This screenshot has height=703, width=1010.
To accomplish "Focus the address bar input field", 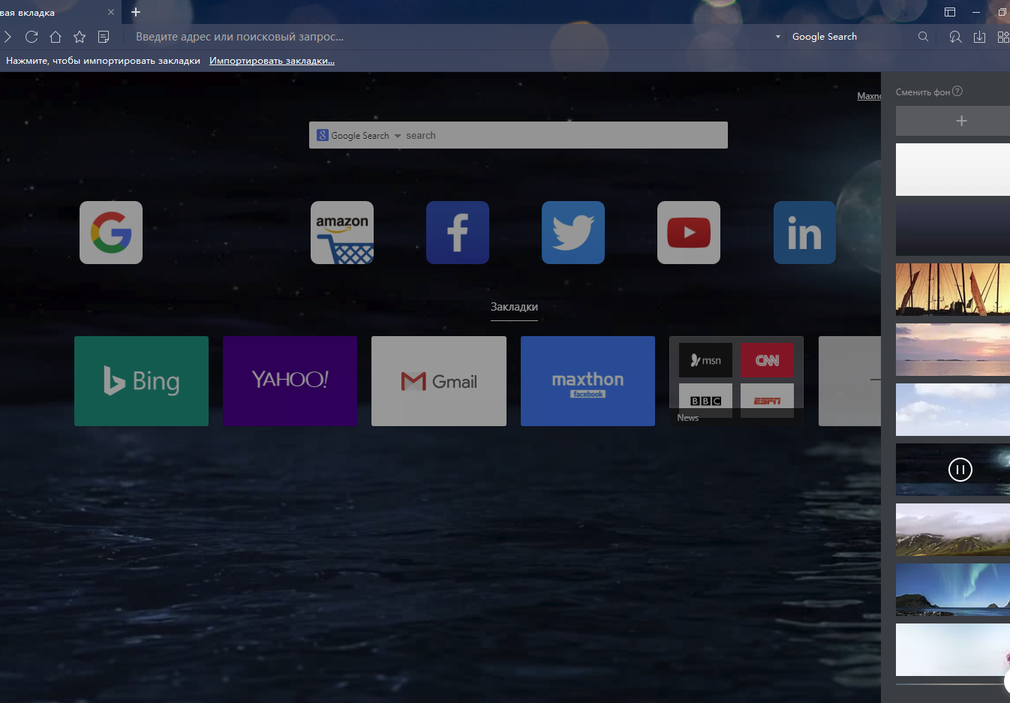I will coord(451,37).
